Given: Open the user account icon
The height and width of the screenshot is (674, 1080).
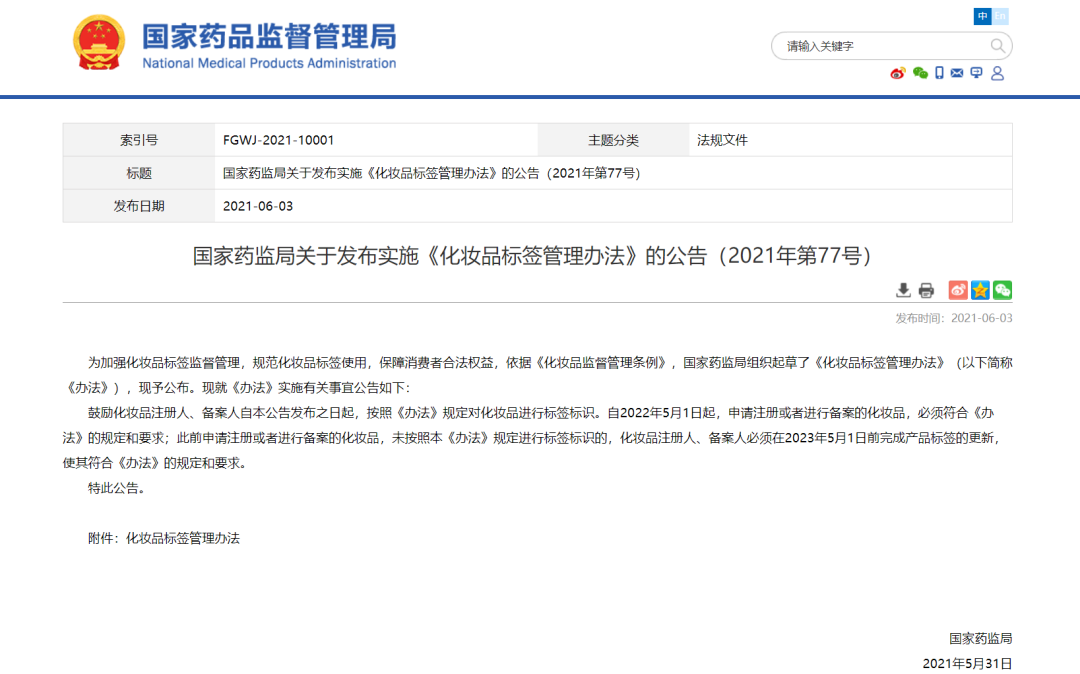Looking at the screenshot, I should point(997,73).
